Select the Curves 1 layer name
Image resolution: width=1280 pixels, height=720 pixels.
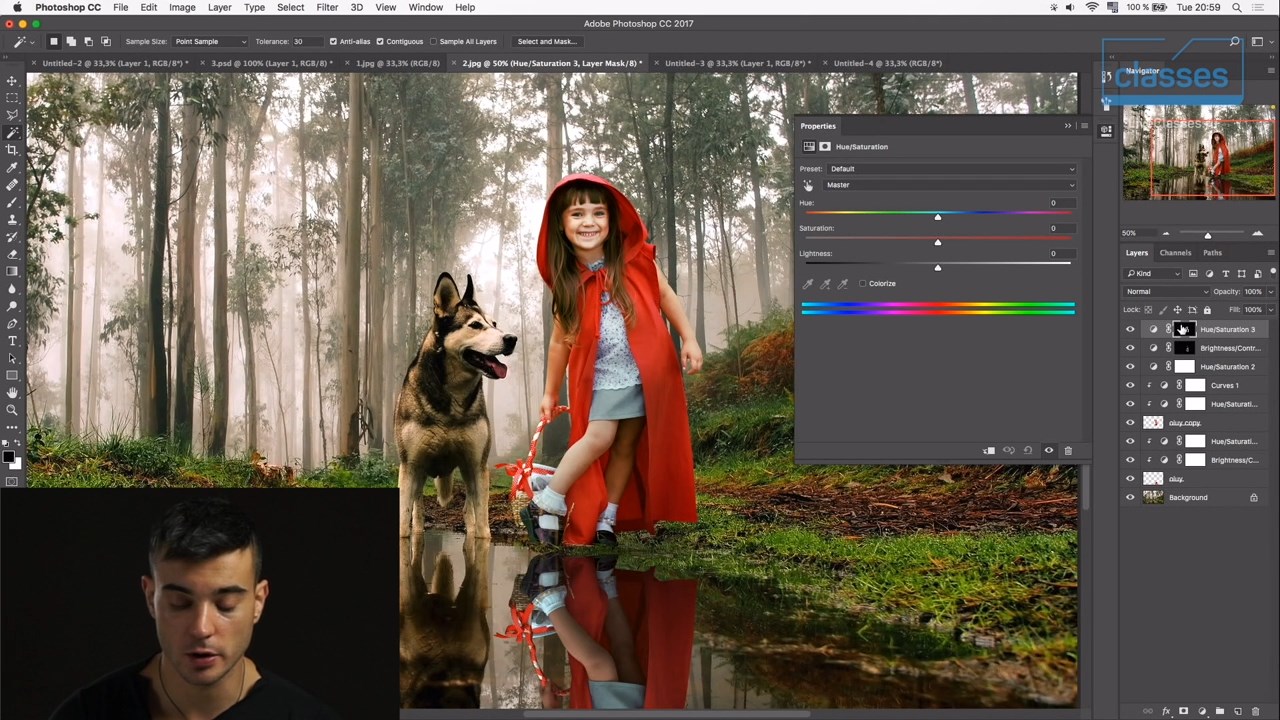(1225, 385)
